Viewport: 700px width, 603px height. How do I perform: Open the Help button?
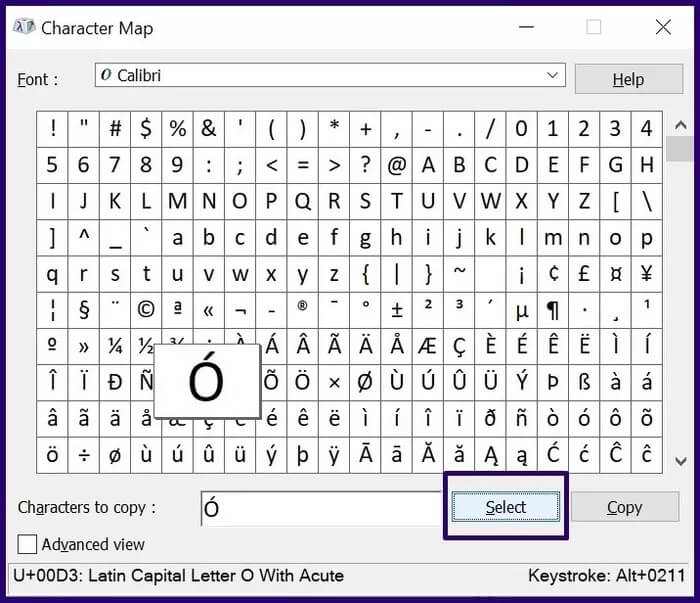[x=629, y=79]
